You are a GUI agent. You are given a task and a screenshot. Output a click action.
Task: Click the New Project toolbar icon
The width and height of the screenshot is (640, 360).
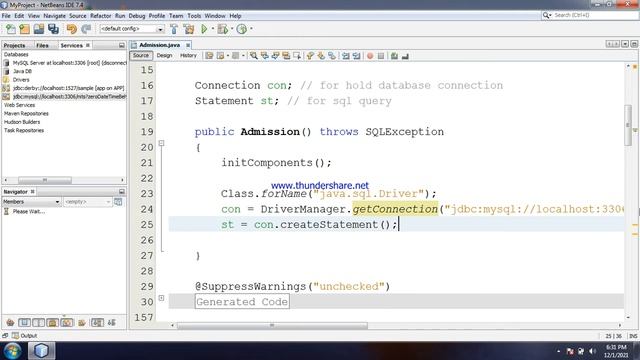click(24, 29)
